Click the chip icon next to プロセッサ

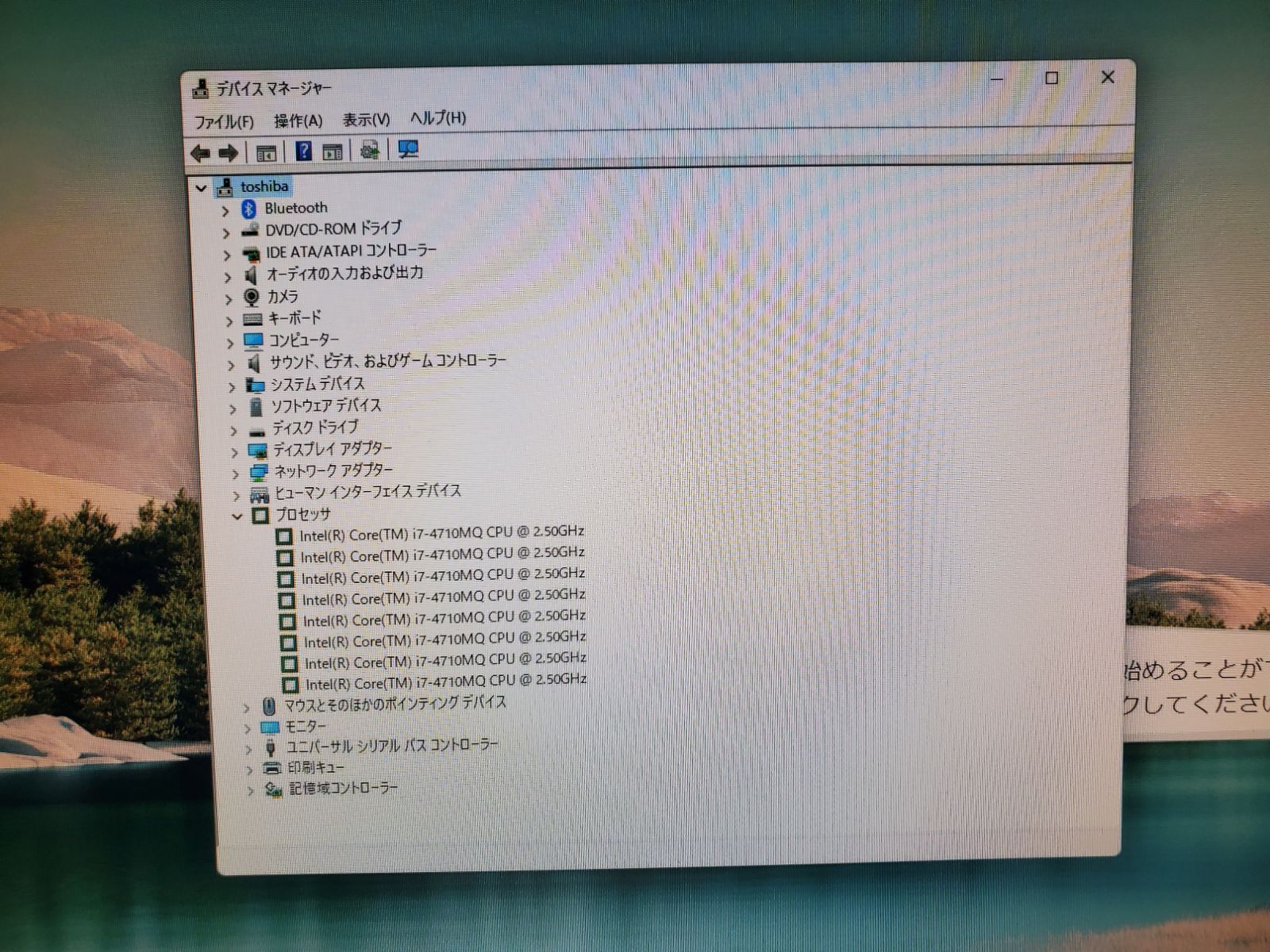point(260,516)
